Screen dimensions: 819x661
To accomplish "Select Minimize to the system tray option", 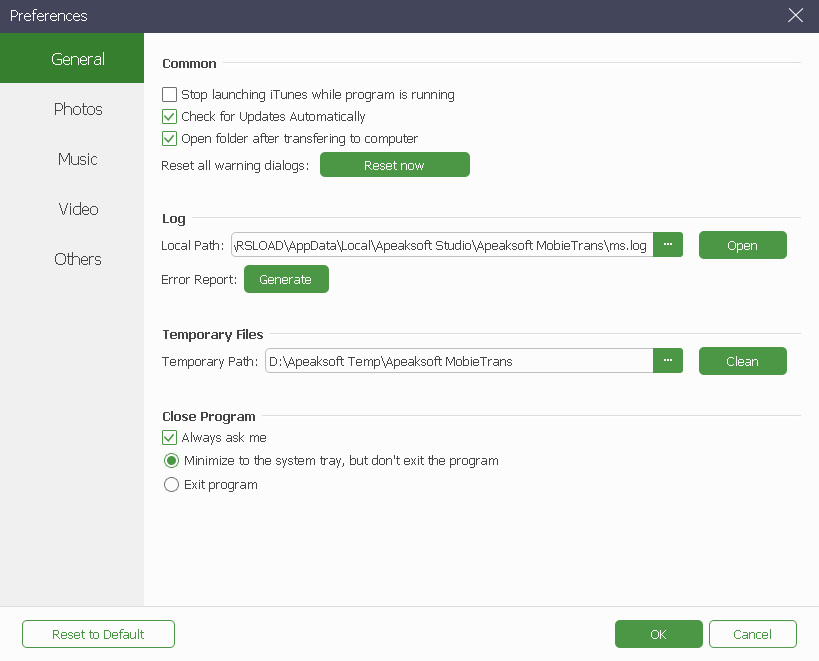I will tap(171, 461).
